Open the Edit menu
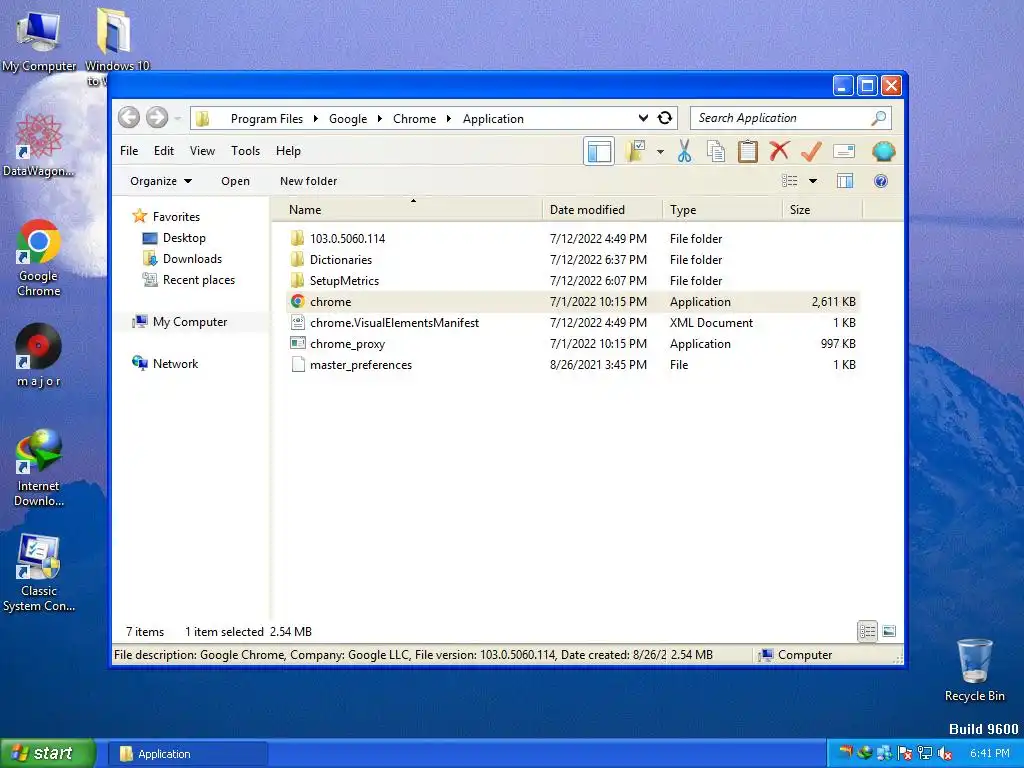 164,151
